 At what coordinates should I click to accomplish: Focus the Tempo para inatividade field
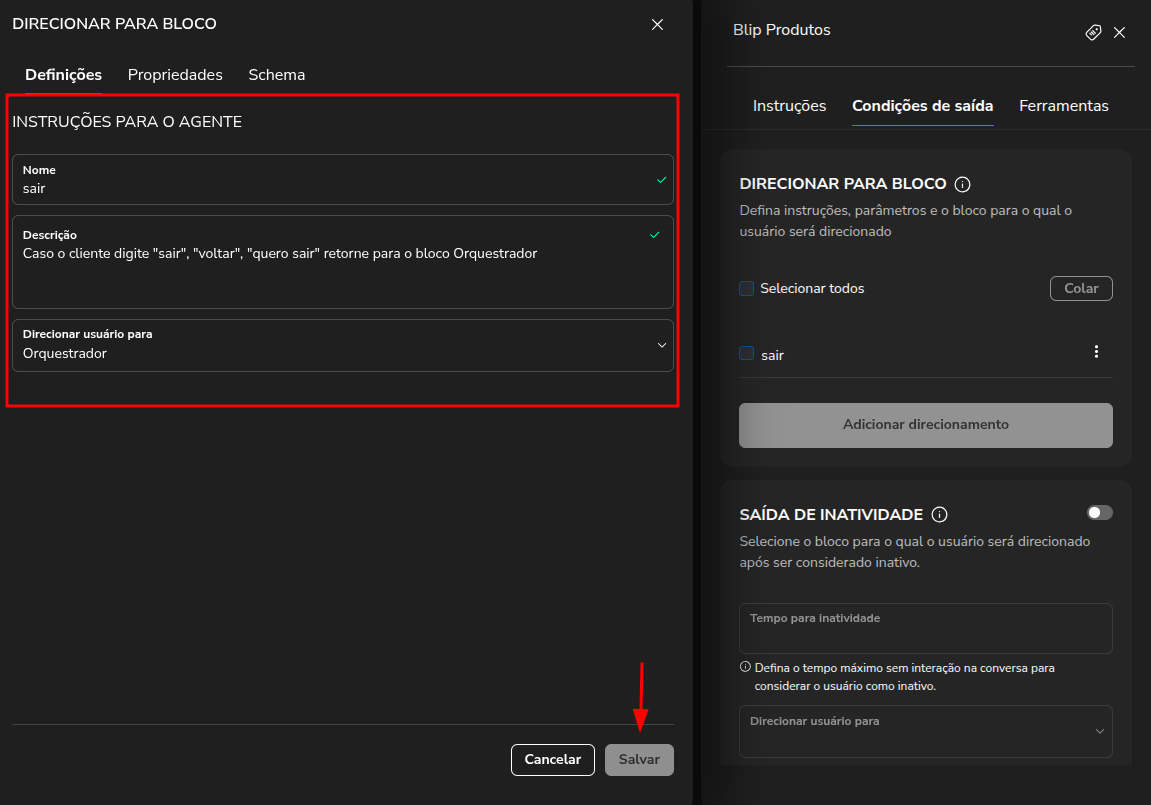coord(925,629)
